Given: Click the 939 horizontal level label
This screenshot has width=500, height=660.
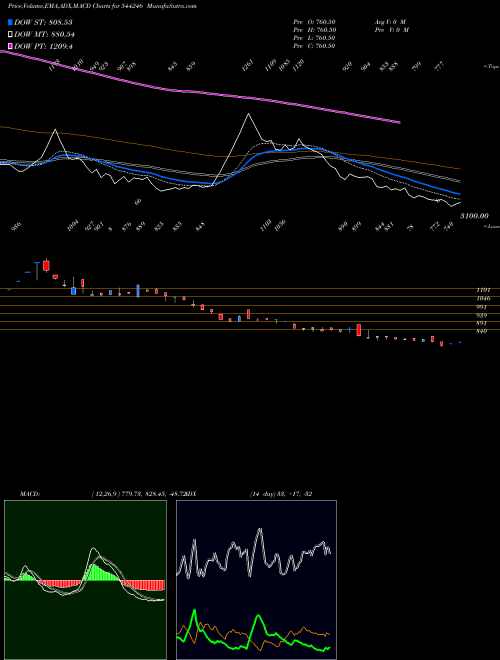Looking at the screenshot, I should click(482, 315).
